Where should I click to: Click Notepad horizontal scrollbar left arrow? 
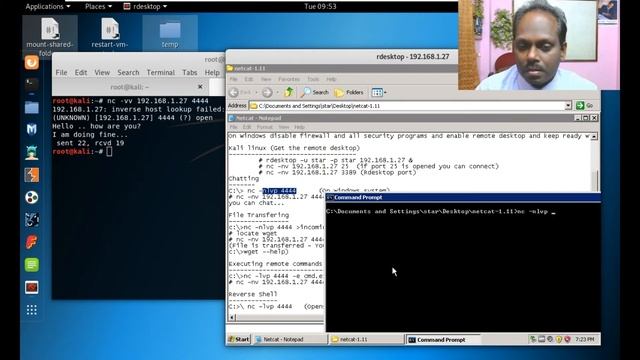[232, 317]
